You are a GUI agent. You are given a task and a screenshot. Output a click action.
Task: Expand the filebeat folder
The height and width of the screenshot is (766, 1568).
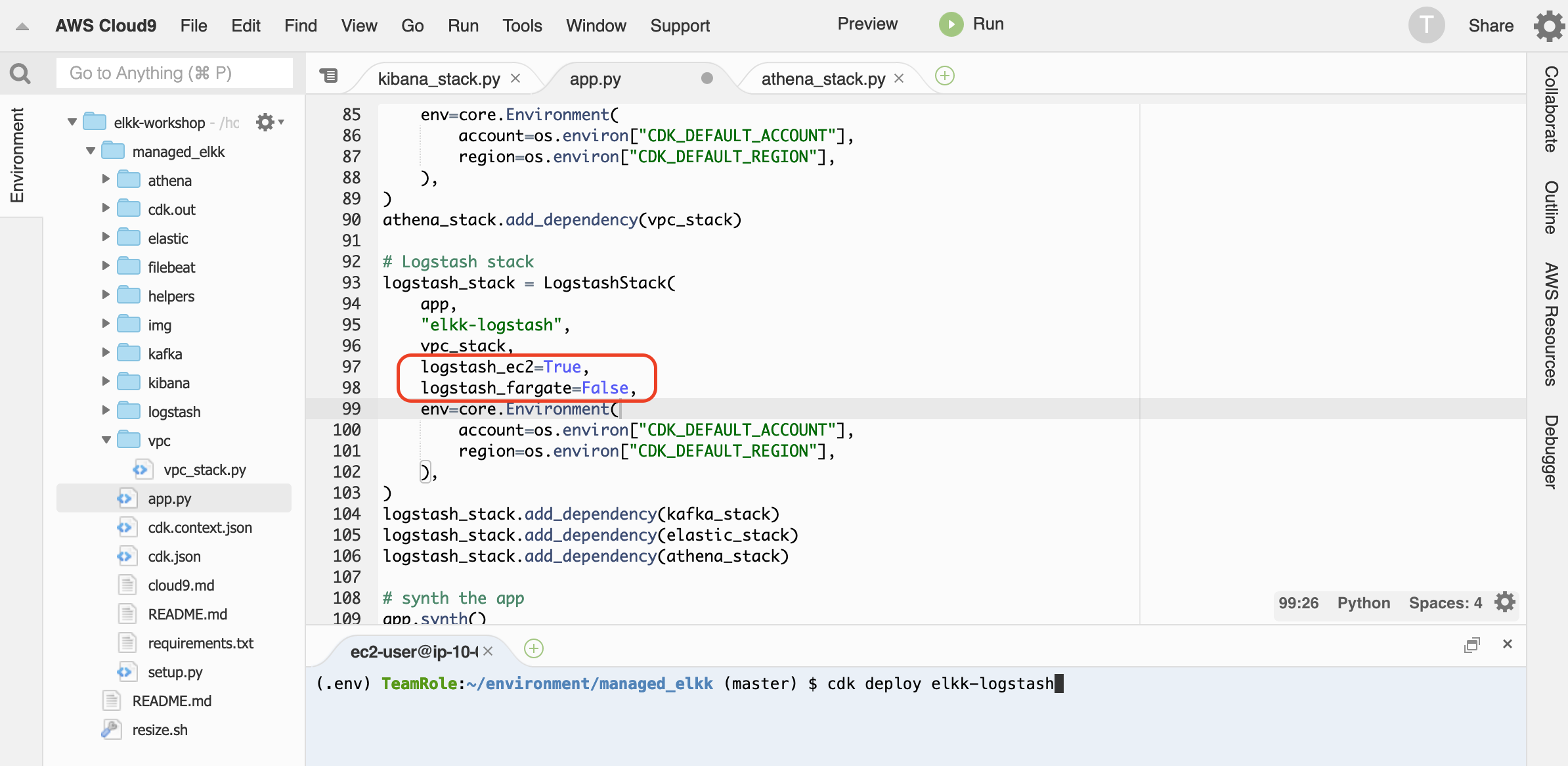(x=106, y=266)
